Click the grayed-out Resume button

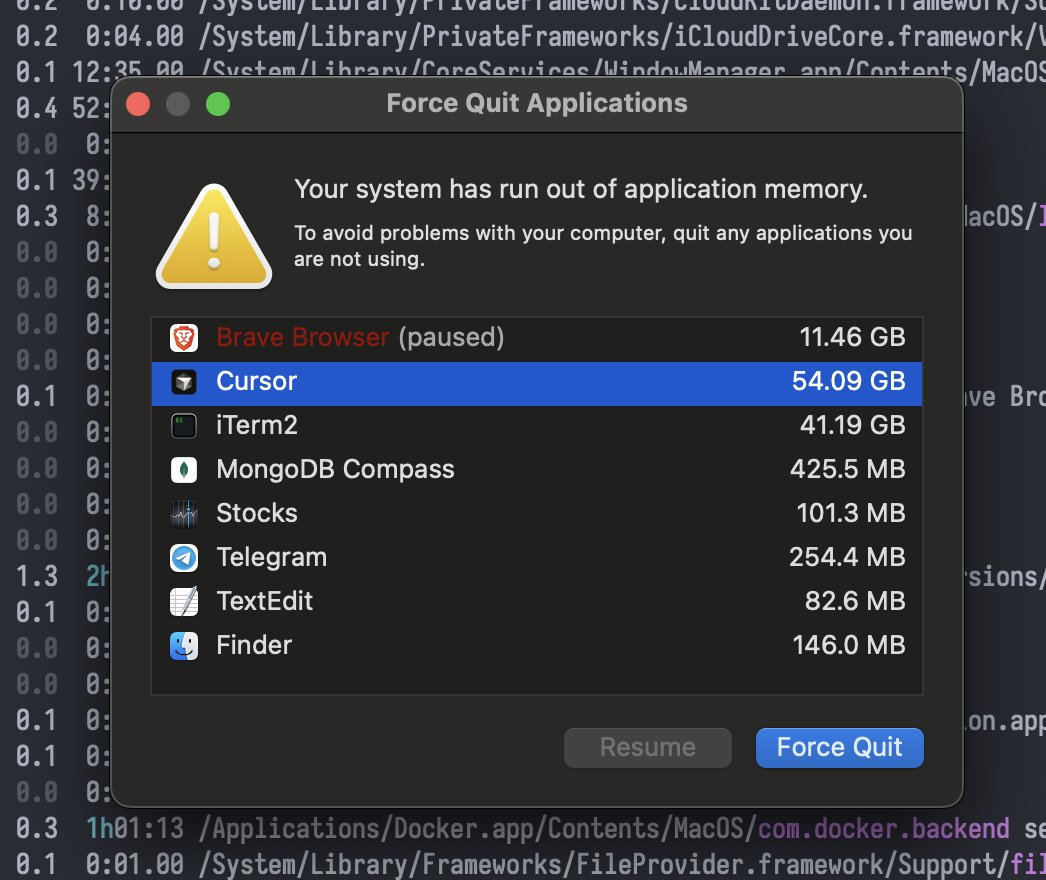[648, 747]
